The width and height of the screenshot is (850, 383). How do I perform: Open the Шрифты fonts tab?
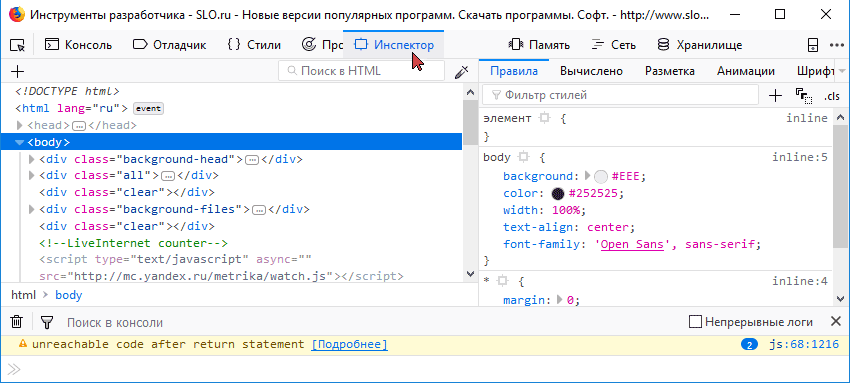coord(815,71)
